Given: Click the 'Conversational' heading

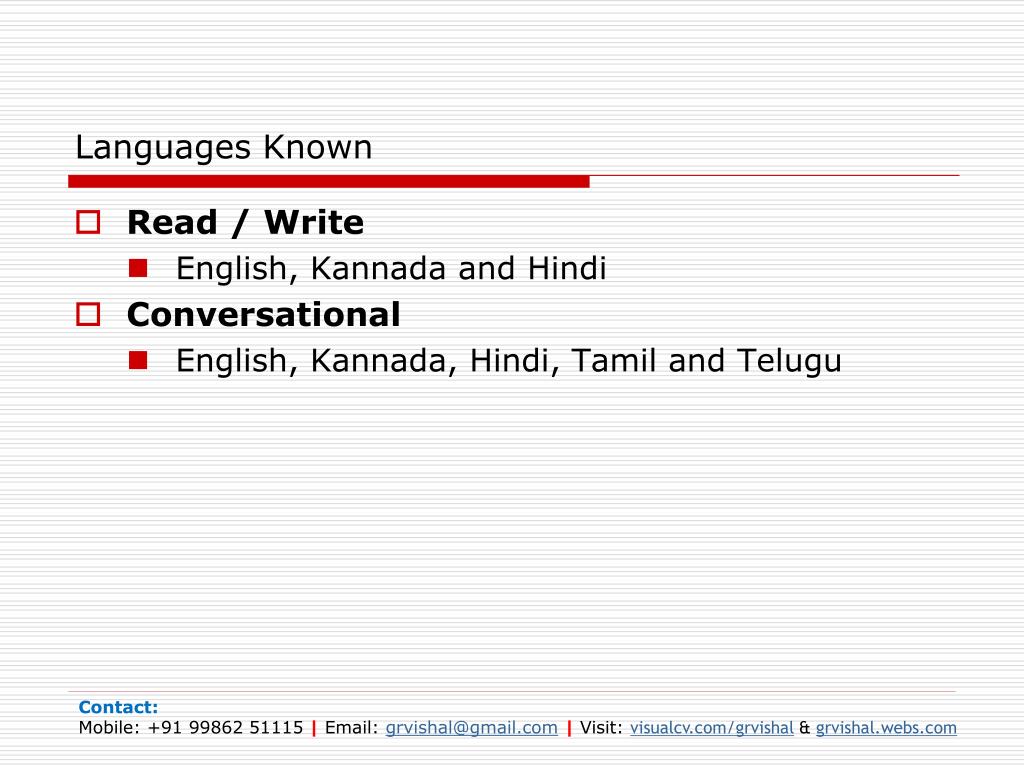Looking at the screenshot, I should coord(263,315).
